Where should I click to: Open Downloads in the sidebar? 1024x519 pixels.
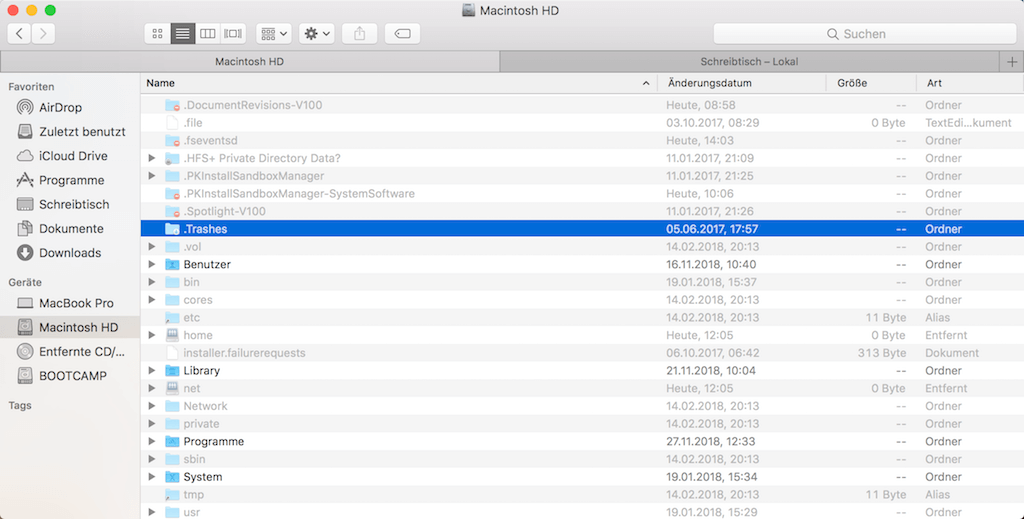(x=70, y=252)
